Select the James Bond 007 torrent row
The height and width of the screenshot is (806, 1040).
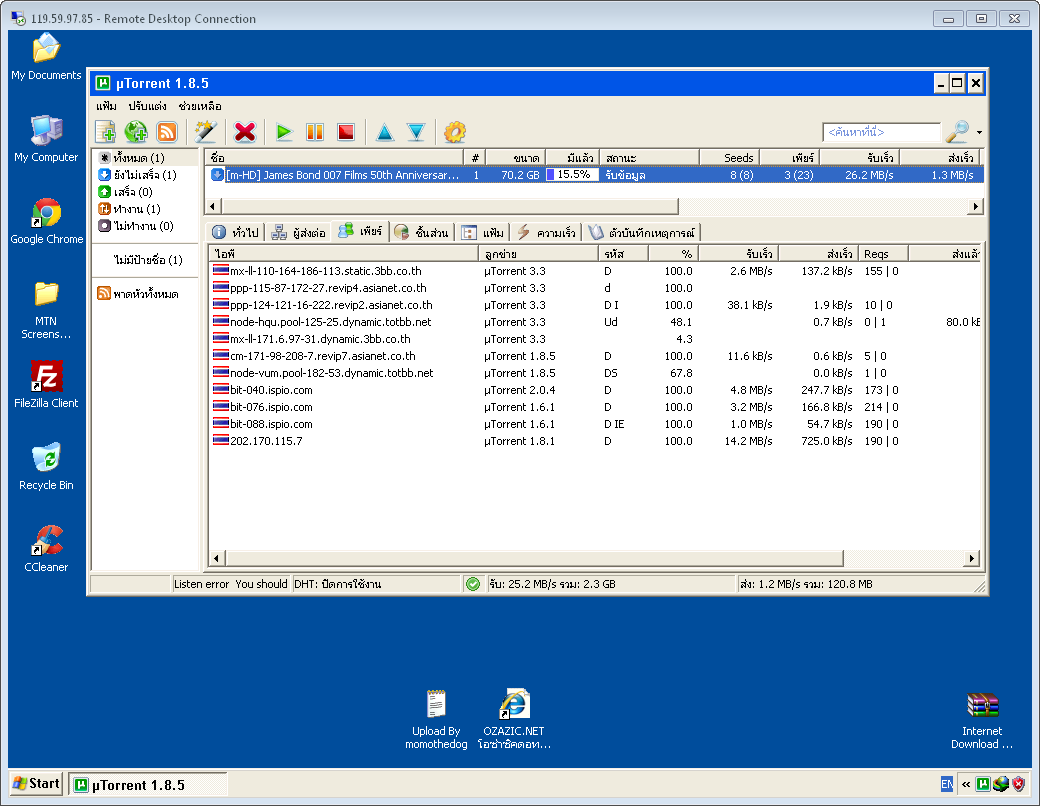coord(340,175)
